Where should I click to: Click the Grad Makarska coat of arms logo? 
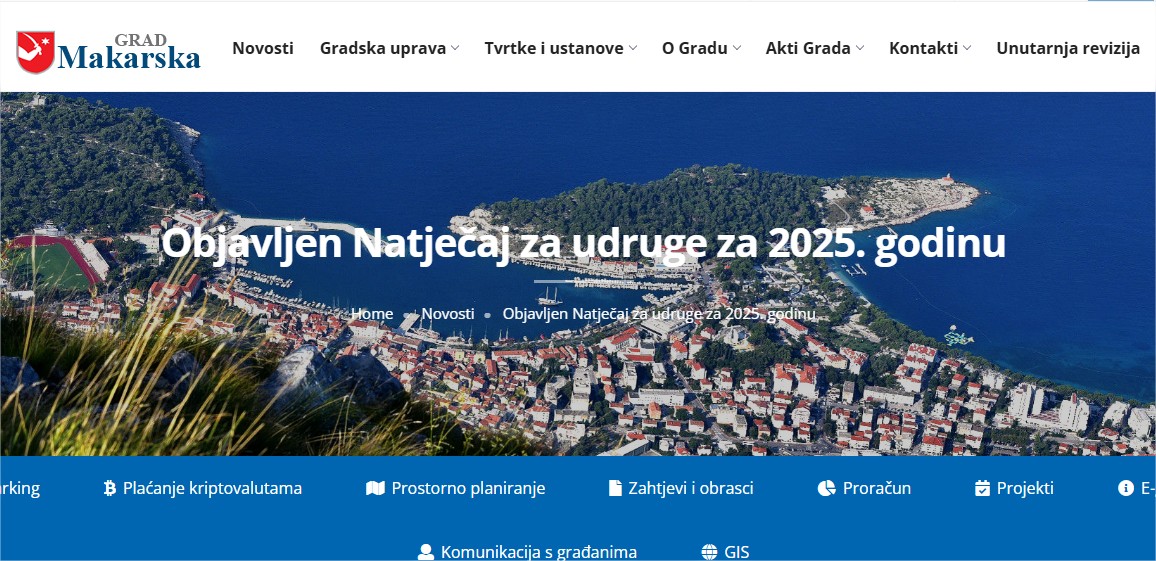click(35, 52)
